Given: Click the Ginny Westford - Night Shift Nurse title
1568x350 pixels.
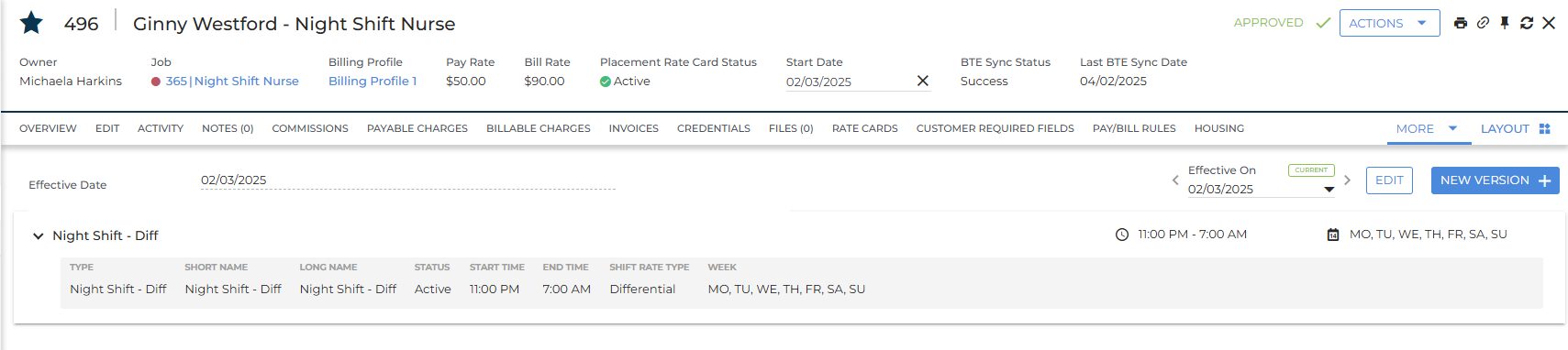Looking at the screenshot, I should [x=294, y=24].
